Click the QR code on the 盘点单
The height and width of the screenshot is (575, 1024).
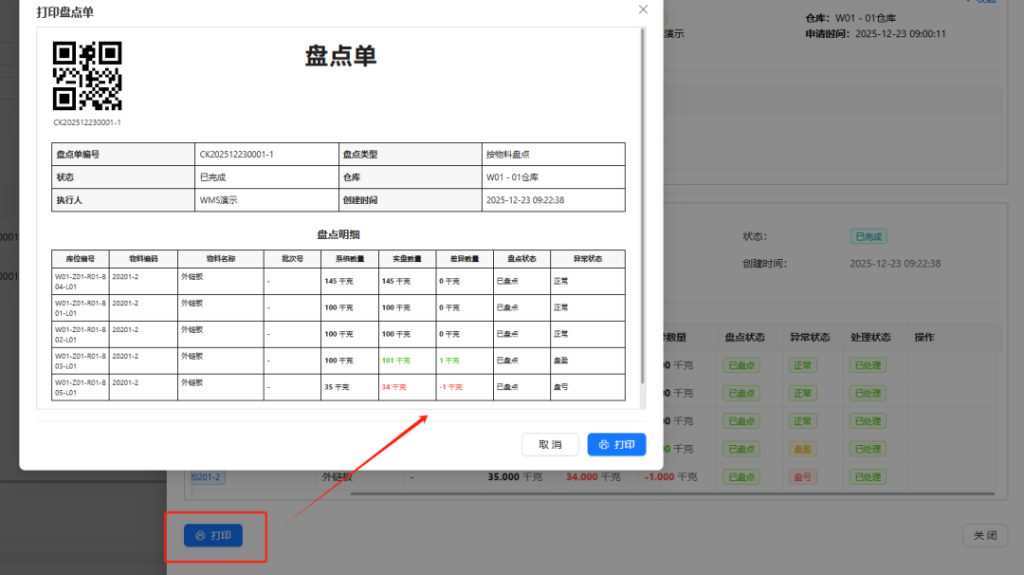[x=87, y=76]
